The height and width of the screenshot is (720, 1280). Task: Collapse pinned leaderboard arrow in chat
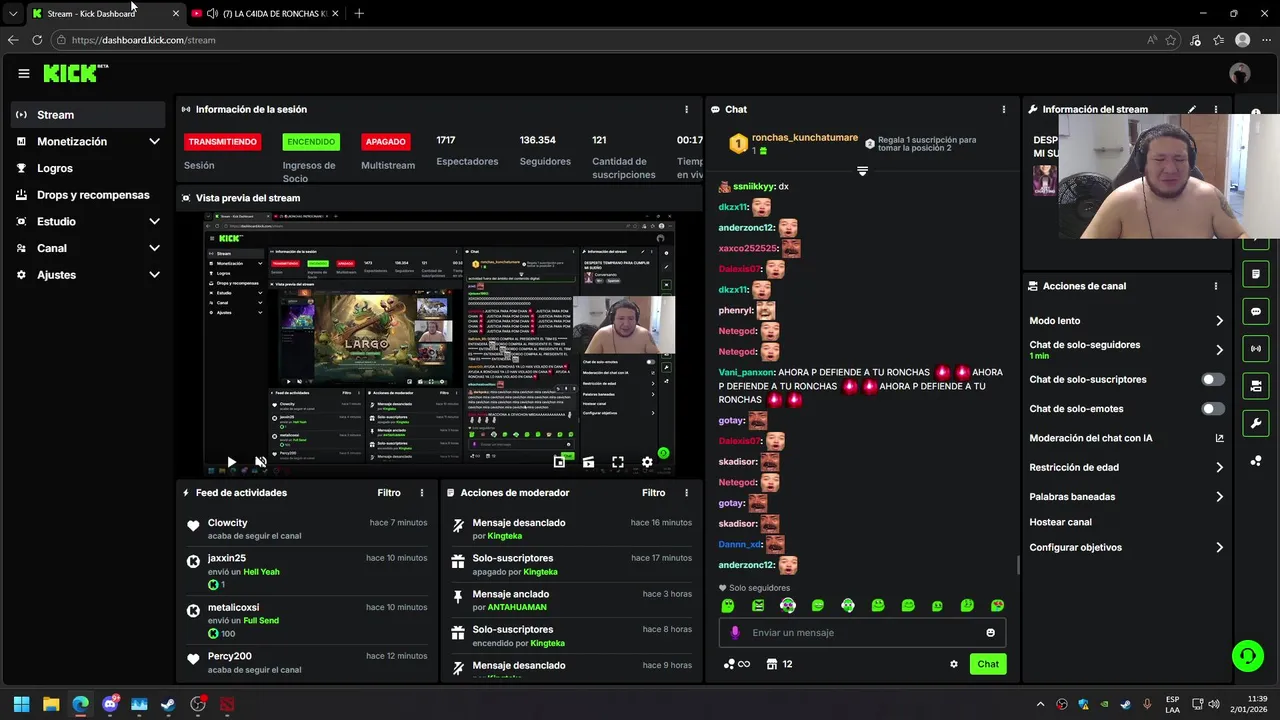(x=862, y=171)
